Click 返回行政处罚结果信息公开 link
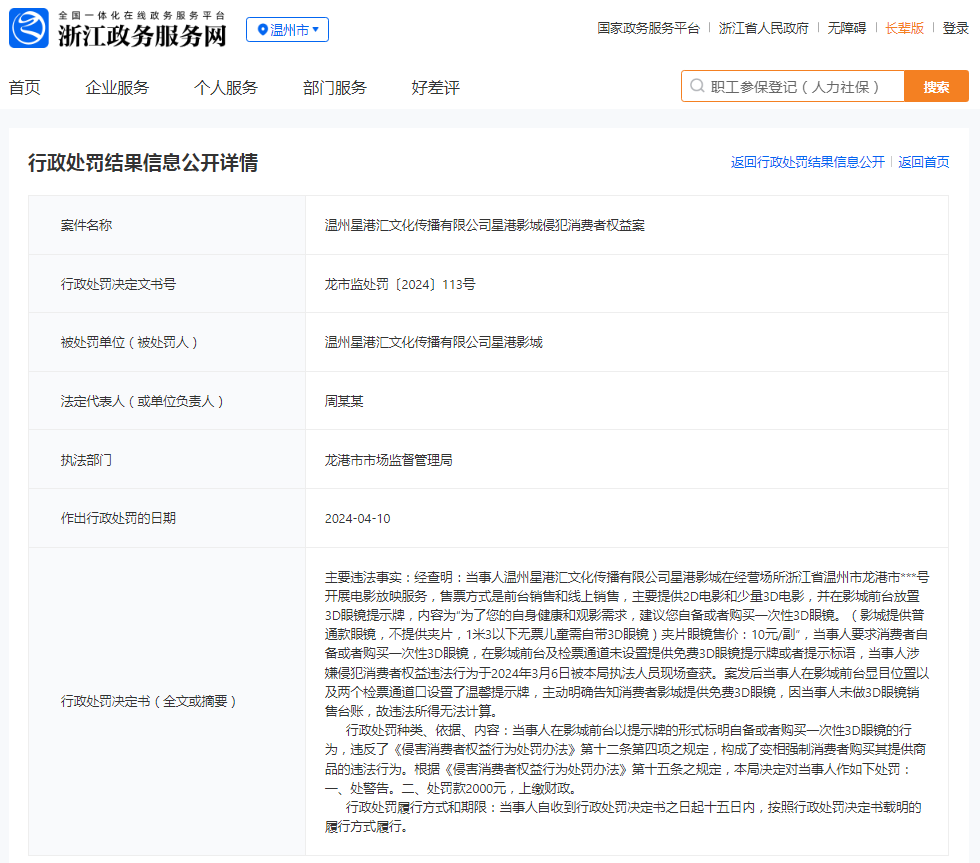The width and height of the screenshot is (980, 863). [x=808, y=162]
